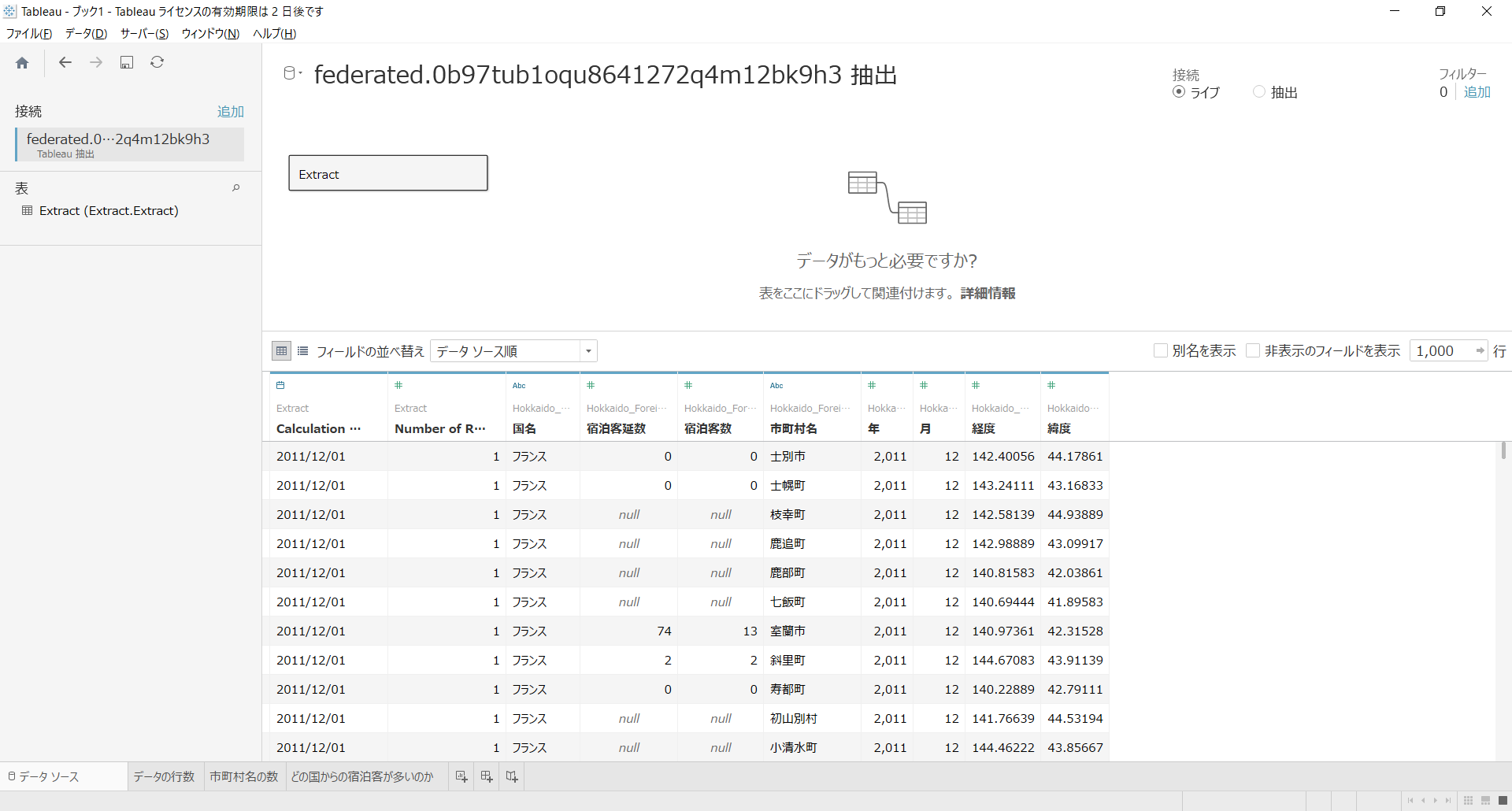1512x811 pixels.
Task: Show sheet sorter view in status bar
Action: [x=1468, y=801]
